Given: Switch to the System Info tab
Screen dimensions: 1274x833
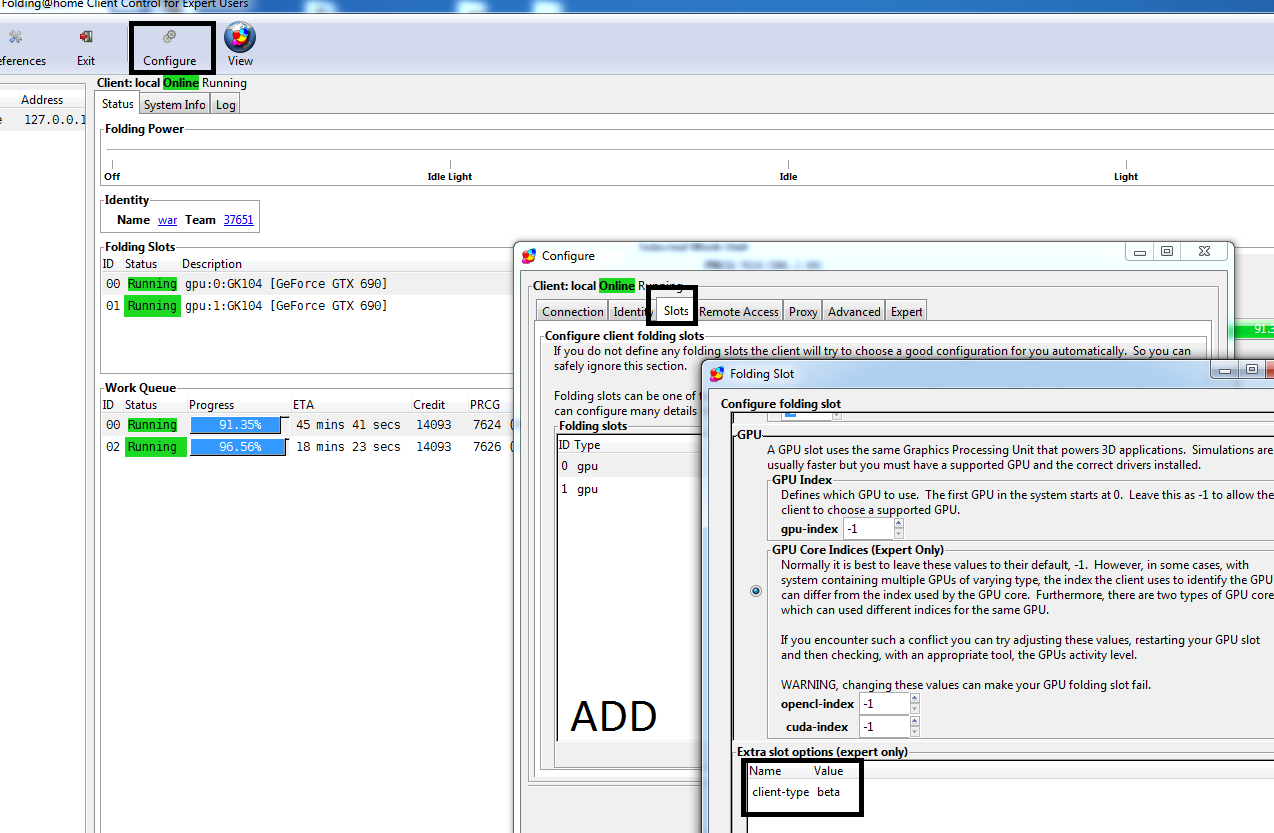Looking at the screenshot, I should pyautogui.click(x=174, y=105).
